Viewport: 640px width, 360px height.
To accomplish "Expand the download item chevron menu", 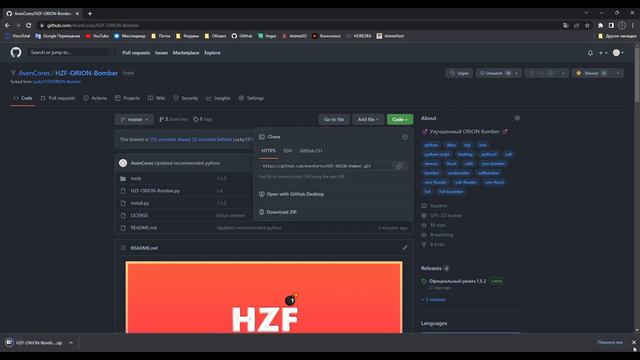I will (x=71, y=343).
